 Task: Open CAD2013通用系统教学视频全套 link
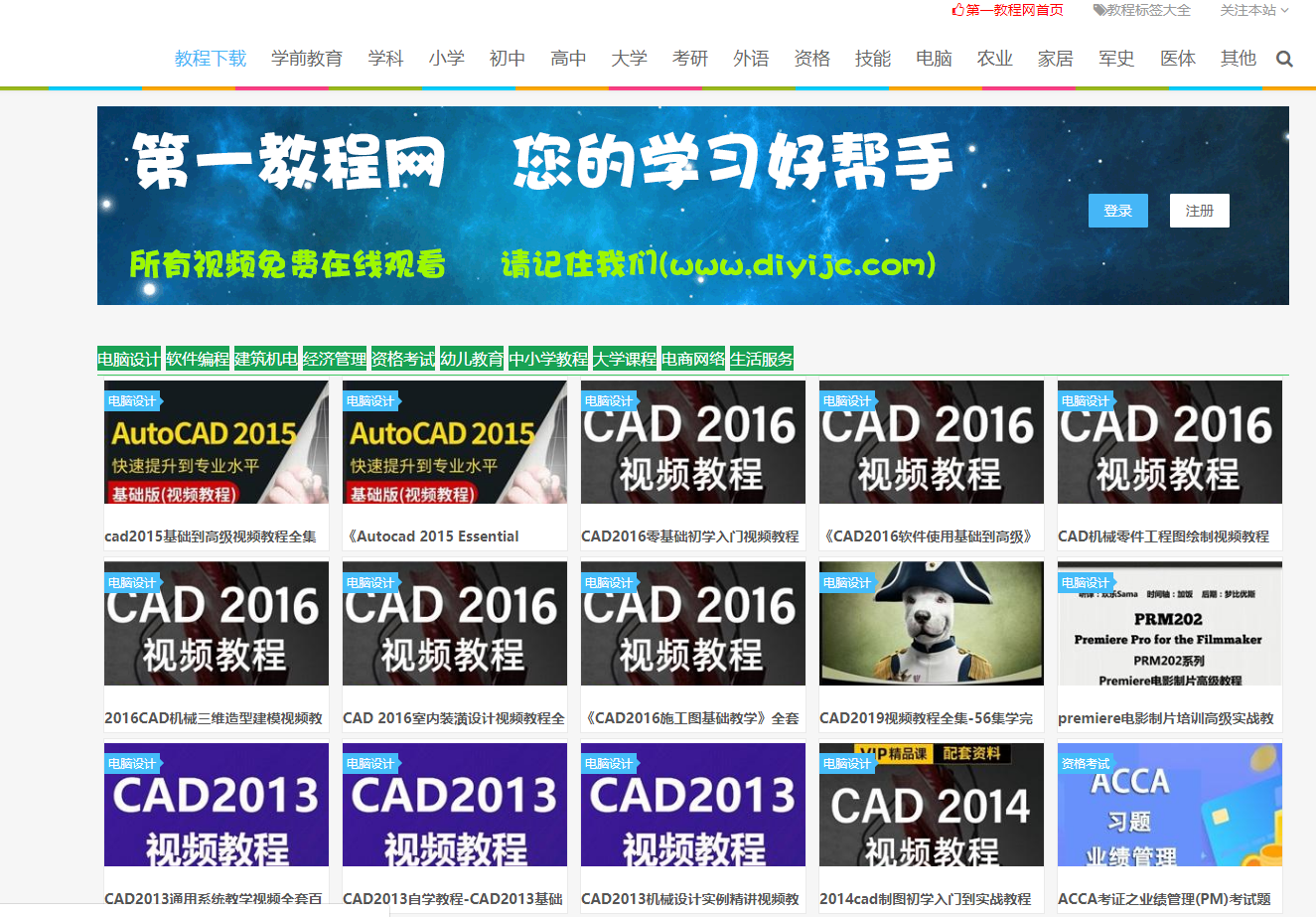click(x=214, y=899)
